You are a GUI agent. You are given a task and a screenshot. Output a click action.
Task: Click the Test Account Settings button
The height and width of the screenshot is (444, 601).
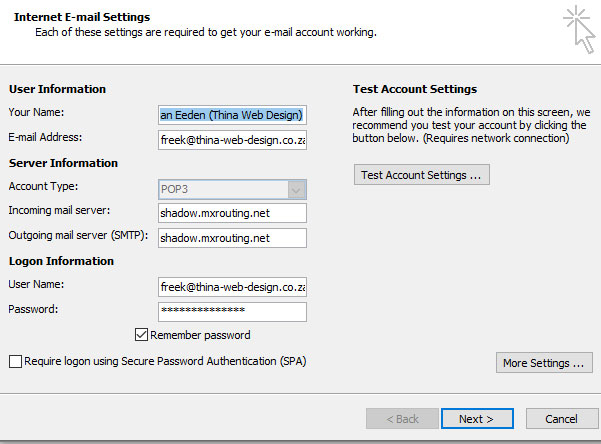(x=421, y=175)
